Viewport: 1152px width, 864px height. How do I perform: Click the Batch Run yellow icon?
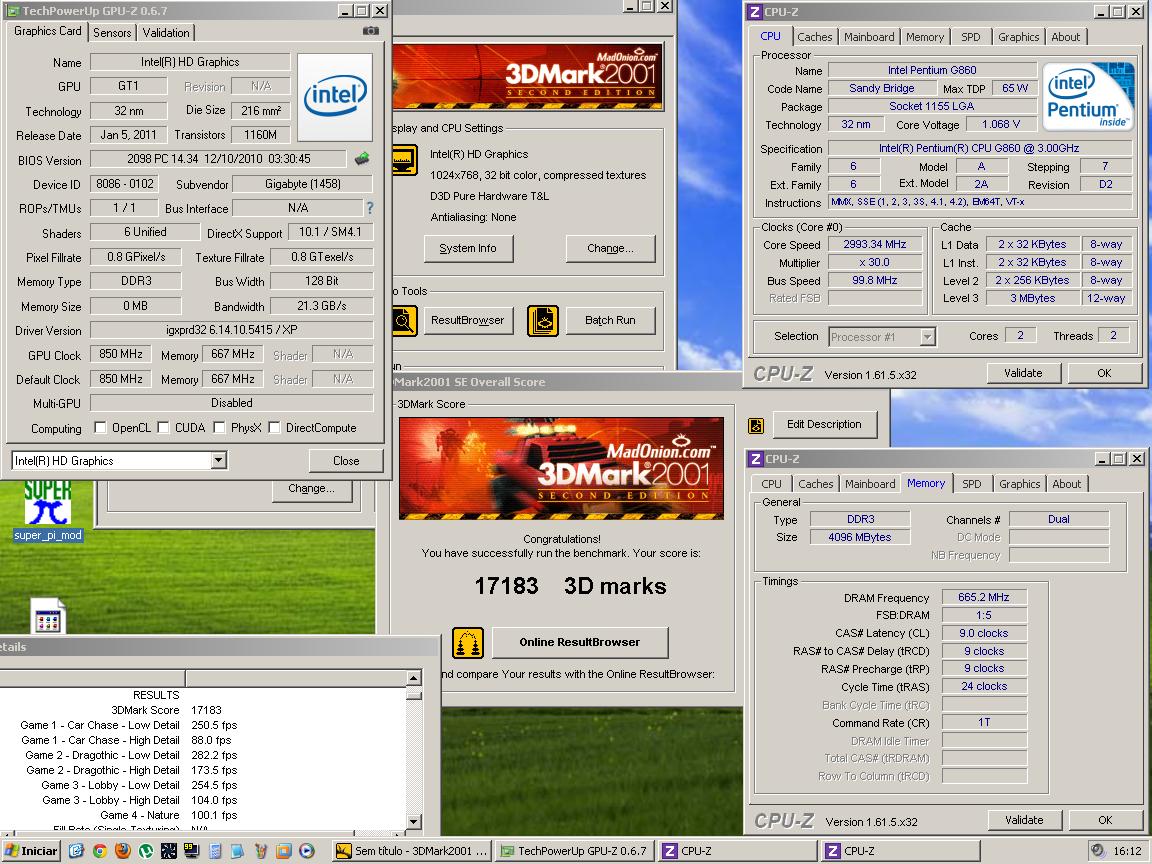[543, 321]
